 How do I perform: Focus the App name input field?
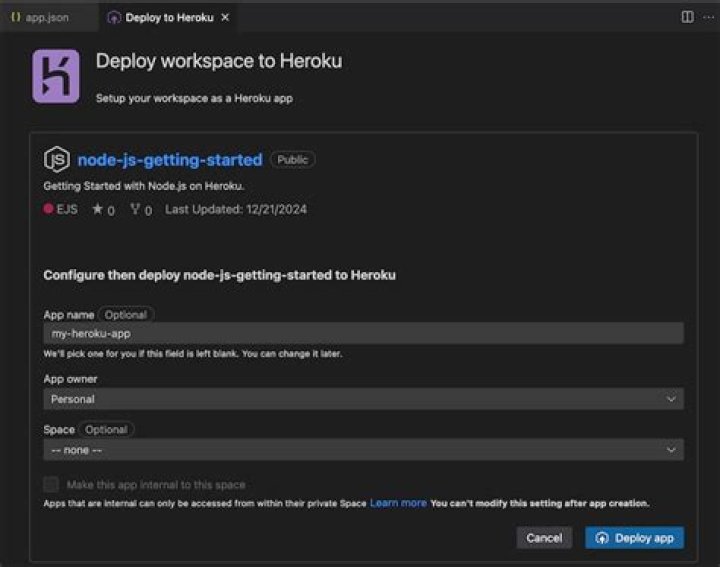tap(364, 334)
